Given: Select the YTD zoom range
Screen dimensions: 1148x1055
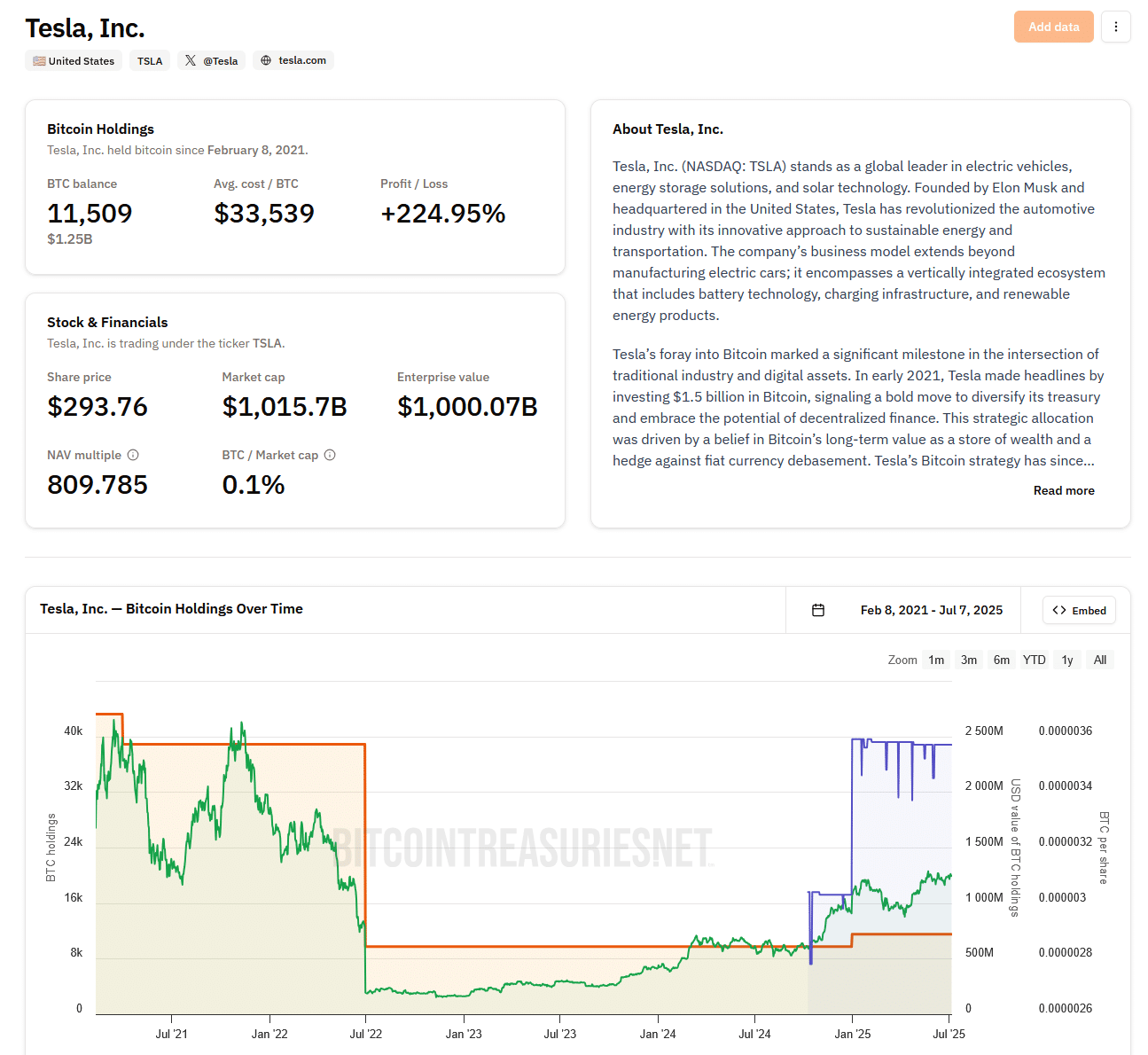Looking at the screenshot, I should tap(1035, 660).
